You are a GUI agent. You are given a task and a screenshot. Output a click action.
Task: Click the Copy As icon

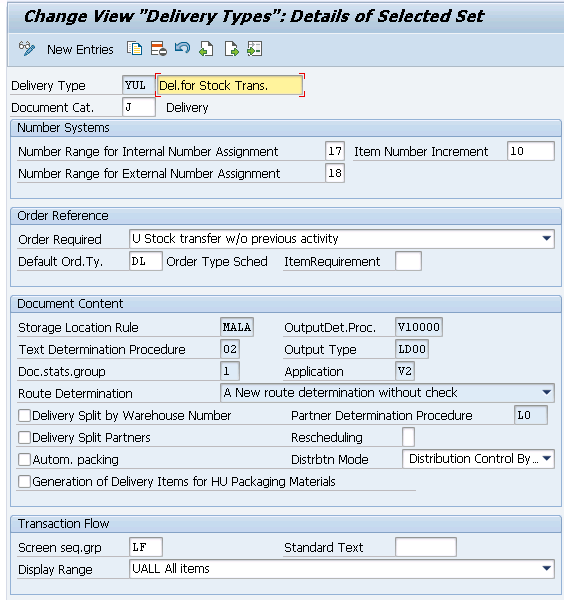pos(135,49)
